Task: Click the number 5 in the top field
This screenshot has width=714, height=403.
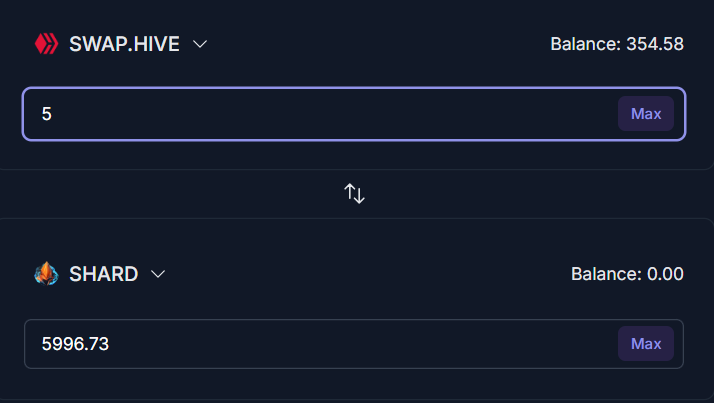Action: (x=46, y=114)
